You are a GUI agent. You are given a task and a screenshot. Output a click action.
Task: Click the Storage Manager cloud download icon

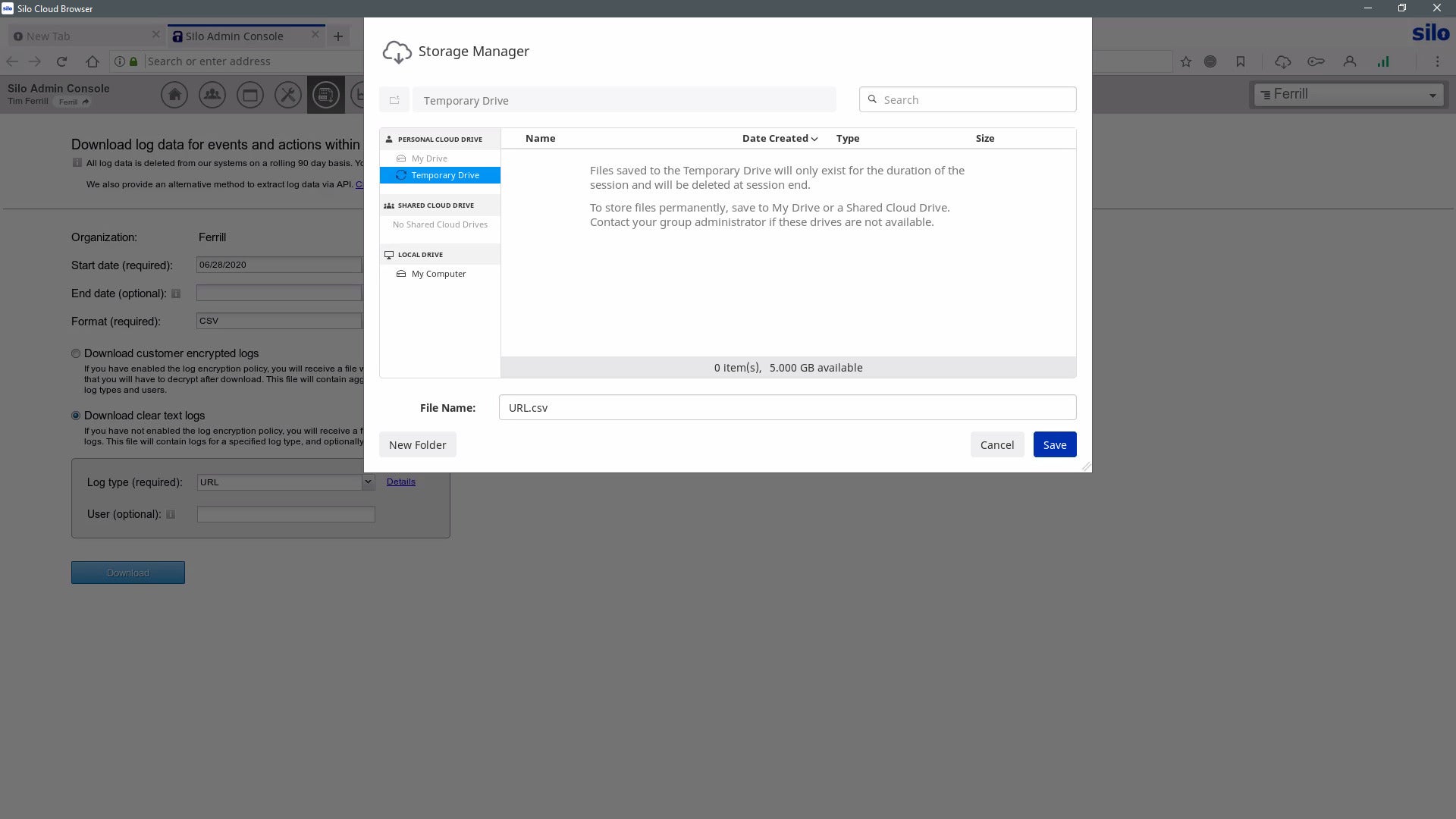tap(397, 52)
